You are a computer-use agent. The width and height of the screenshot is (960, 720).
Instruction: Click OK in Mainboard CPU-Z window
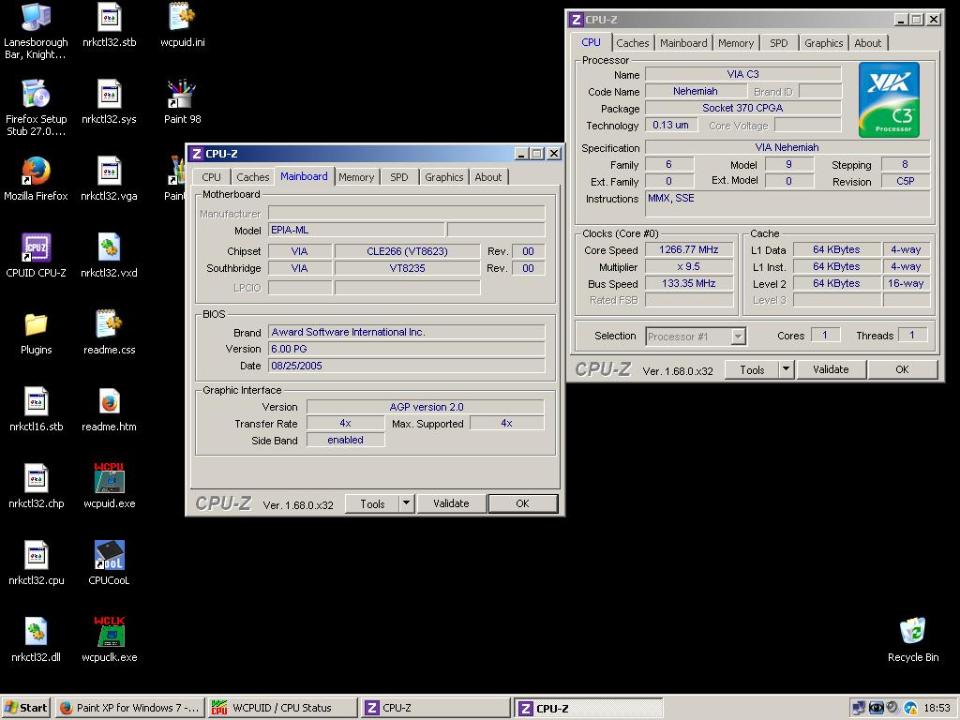point(522,503)
